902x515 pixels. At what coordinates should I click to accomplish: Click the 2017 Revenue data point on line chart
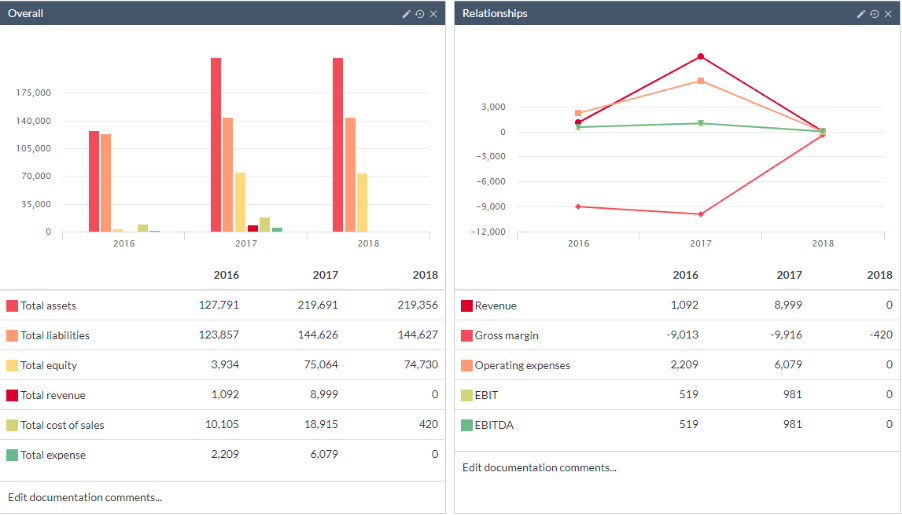[701, 56]
